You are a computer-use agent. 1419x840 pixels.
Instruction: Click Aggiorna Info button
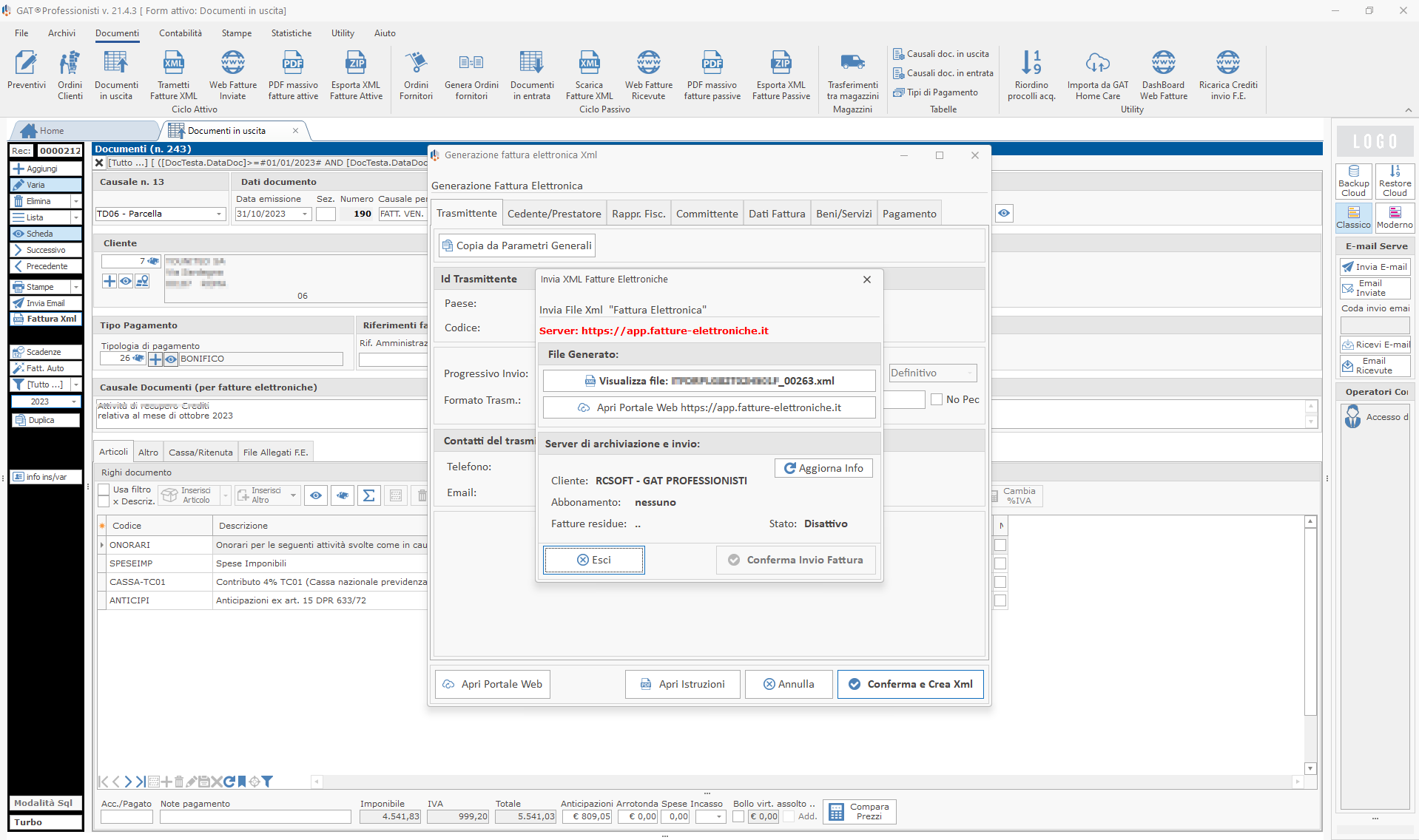click(823, 468)
